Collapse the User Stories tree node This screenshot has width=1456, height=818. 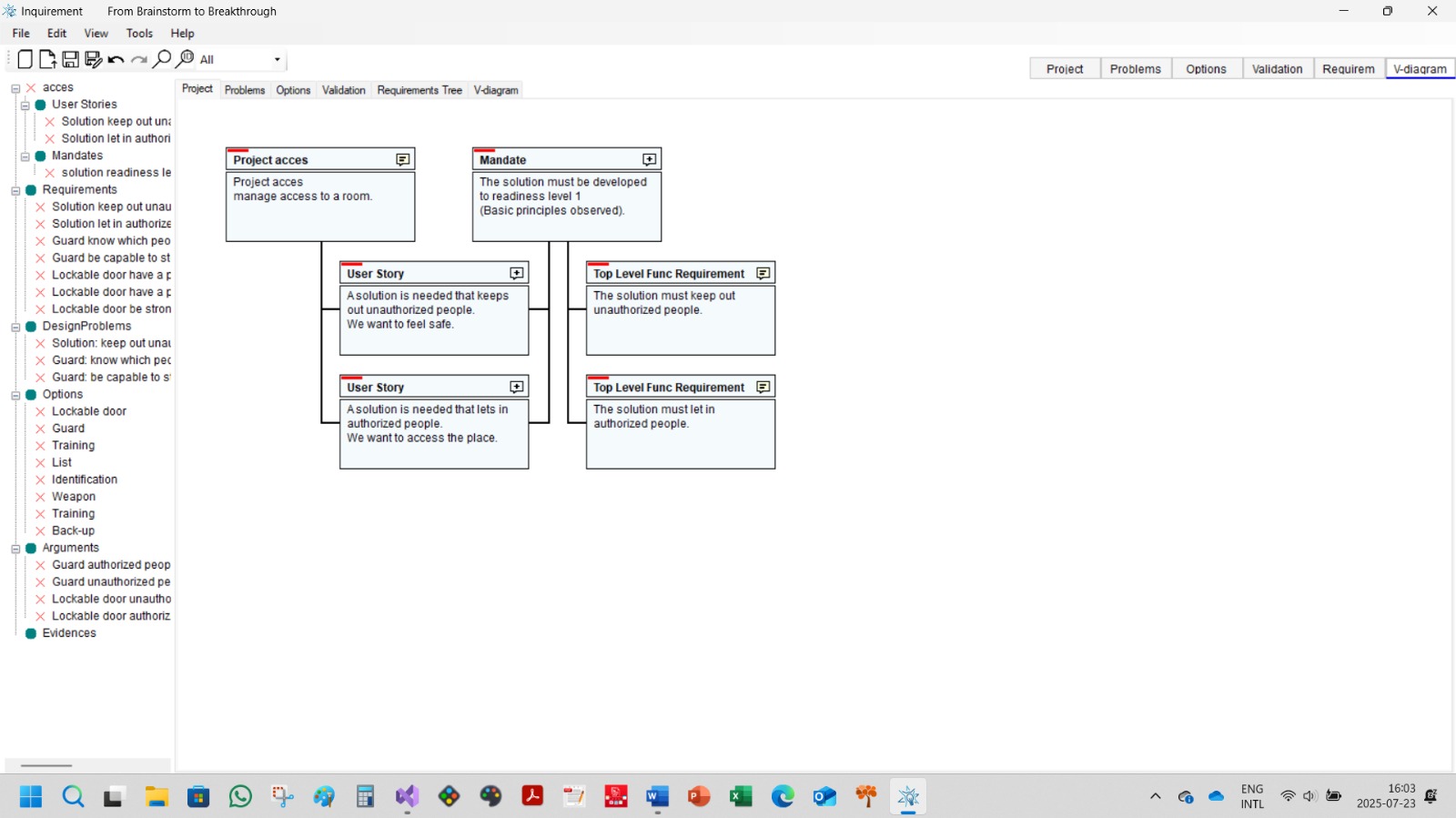(x=25, y=106)
